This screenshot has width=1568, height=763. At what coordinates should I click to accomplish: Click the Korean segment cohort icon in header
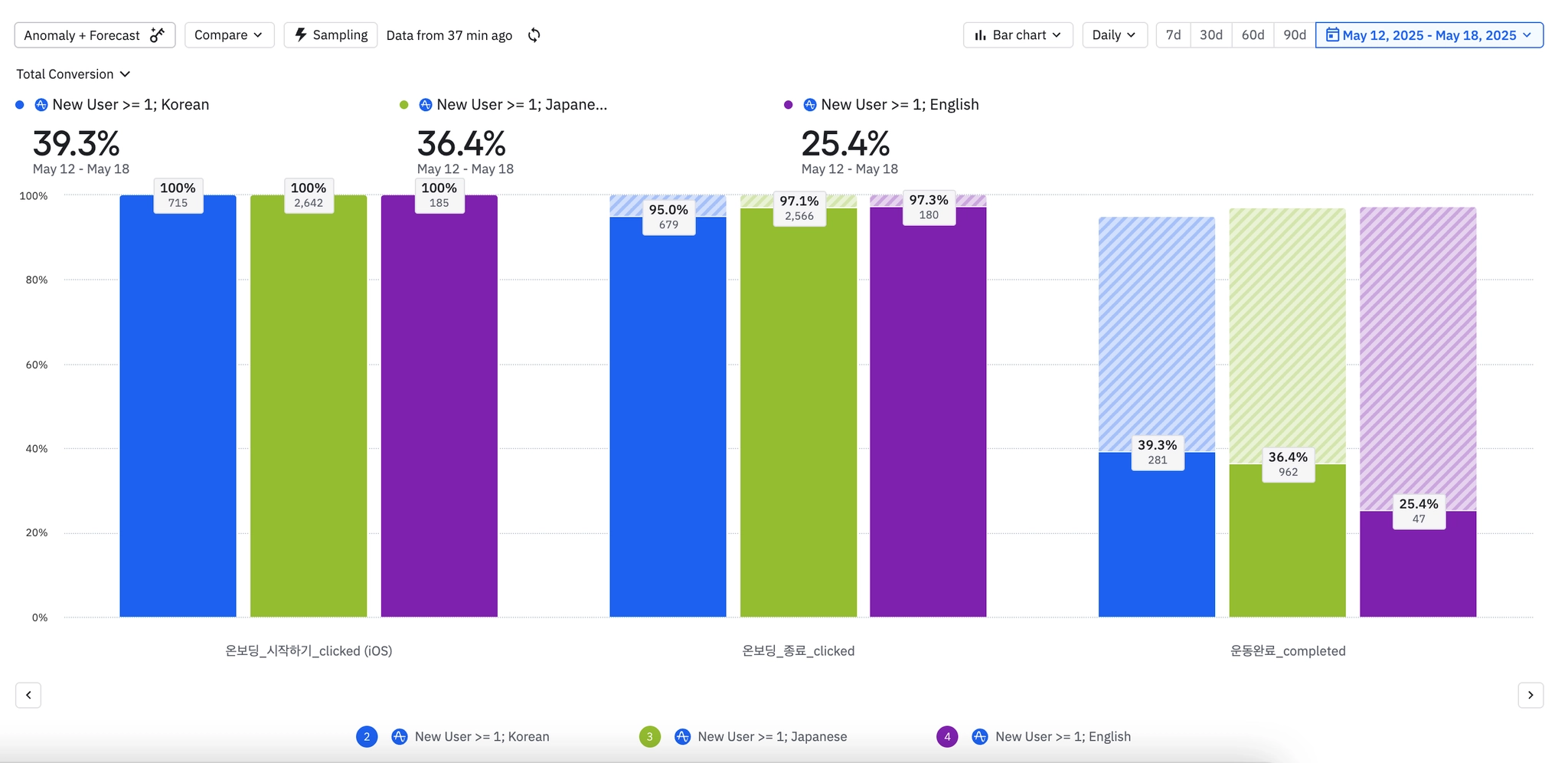coord(41,105)
